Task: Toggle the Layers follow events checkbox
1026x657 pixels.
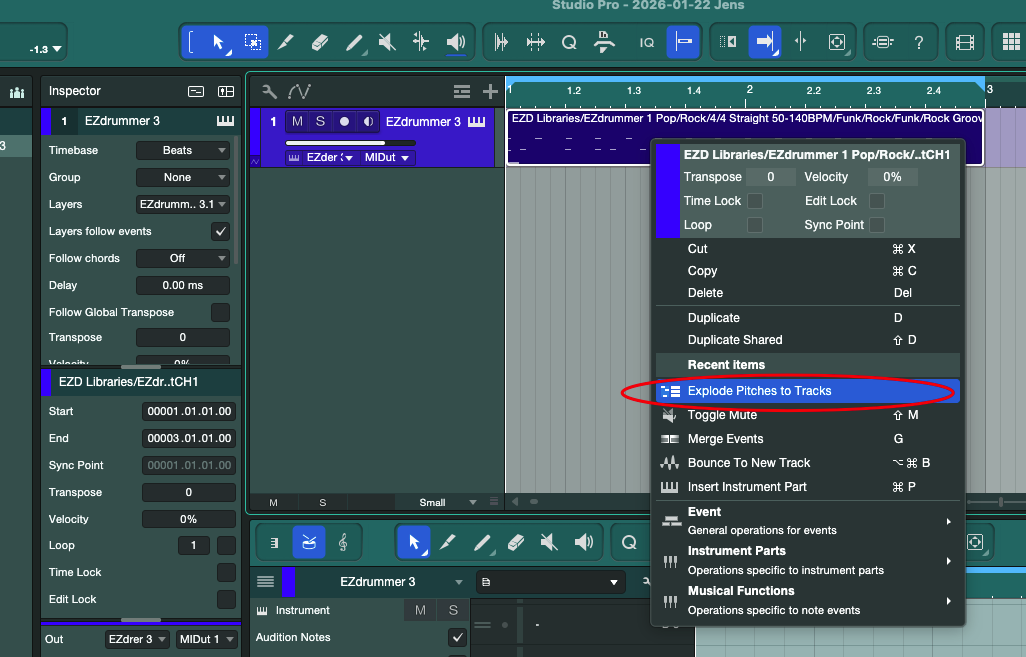Action: 220,231
